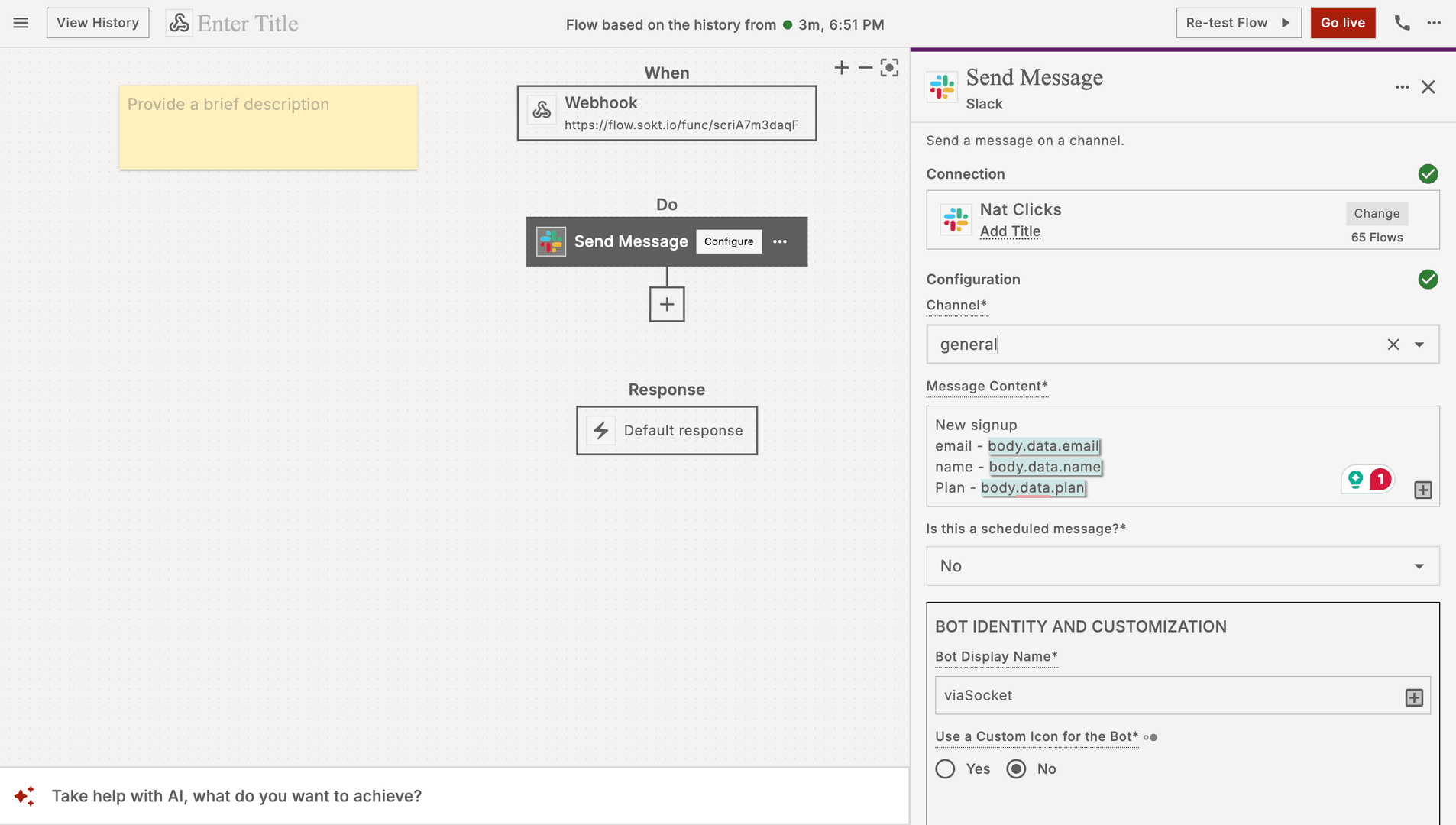The width and height of the screenshot is (1456, 825).
Task: Open Send Message panel options menu
Action: pos(1402,87)
